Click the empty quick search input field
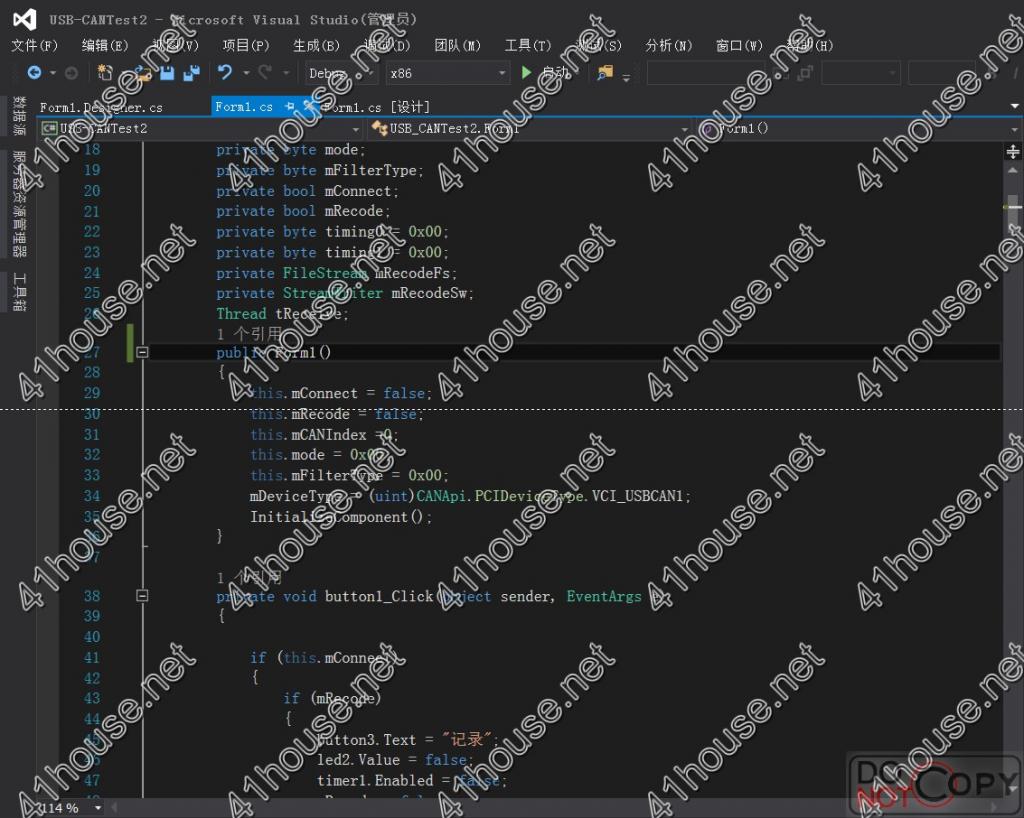Viewport: 1024px width, 818px height. [x=705, y=73]
